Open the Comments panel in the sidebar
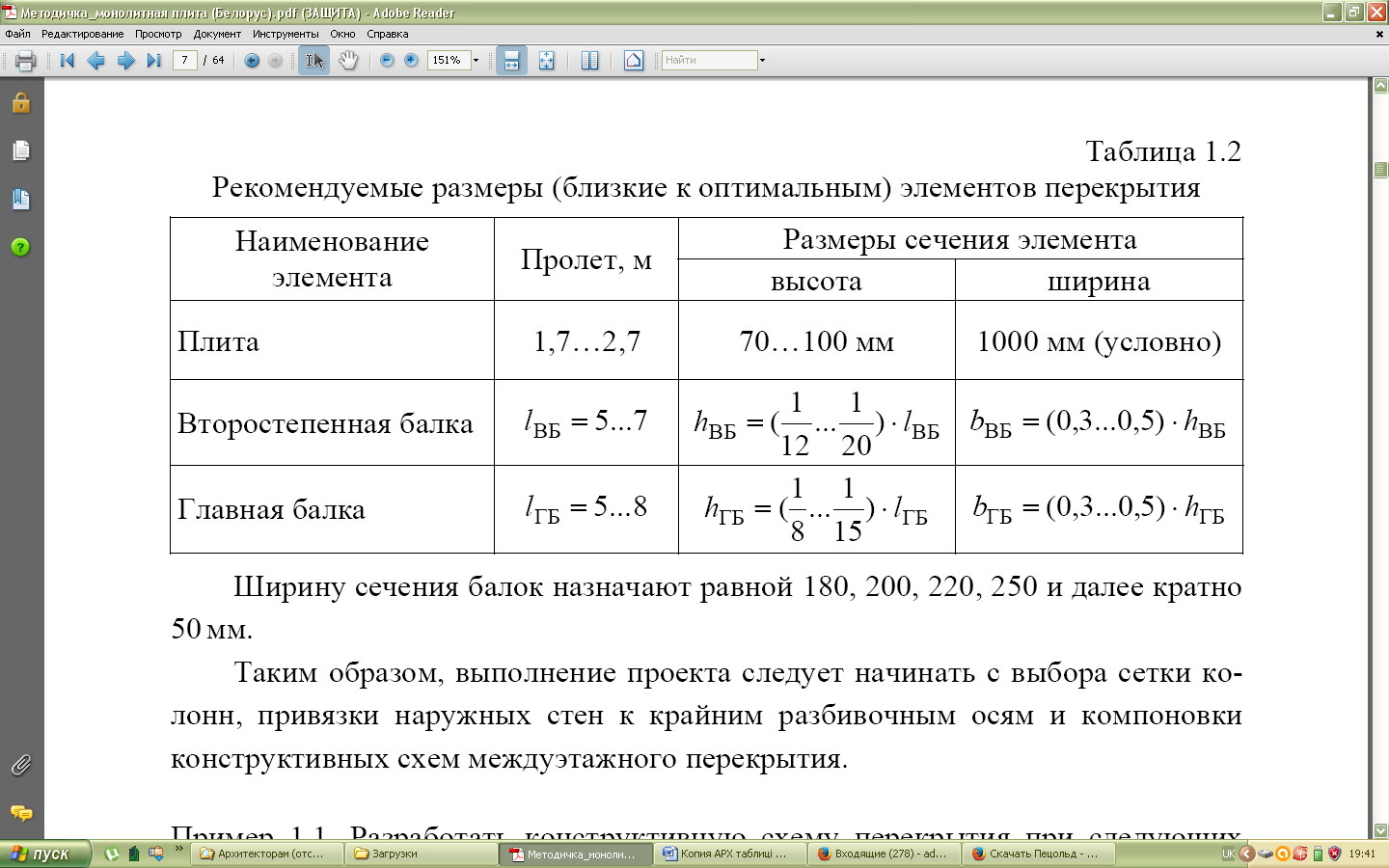The width and height of the screenshot is (1389, 868). [21, 813]
